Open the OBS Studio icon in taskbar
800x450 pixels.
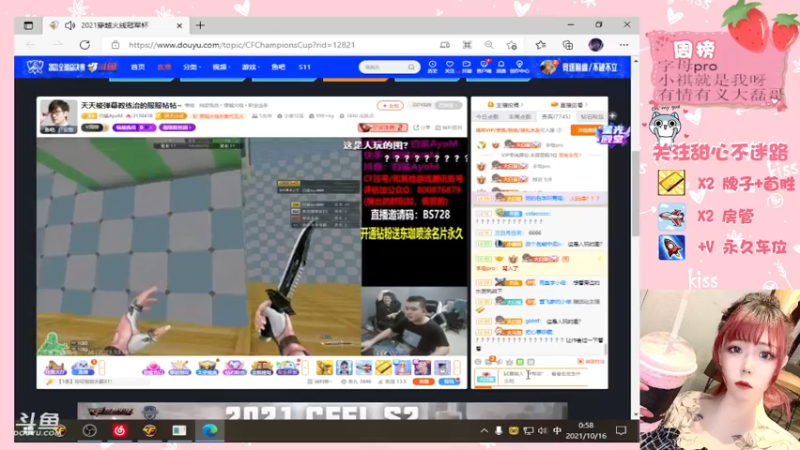pos(90,431)
